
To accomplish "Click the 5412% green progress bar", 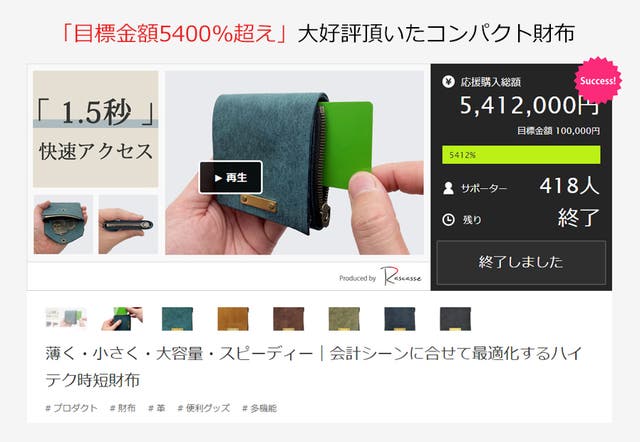I will pyautogui.click(x=521, y=155).
